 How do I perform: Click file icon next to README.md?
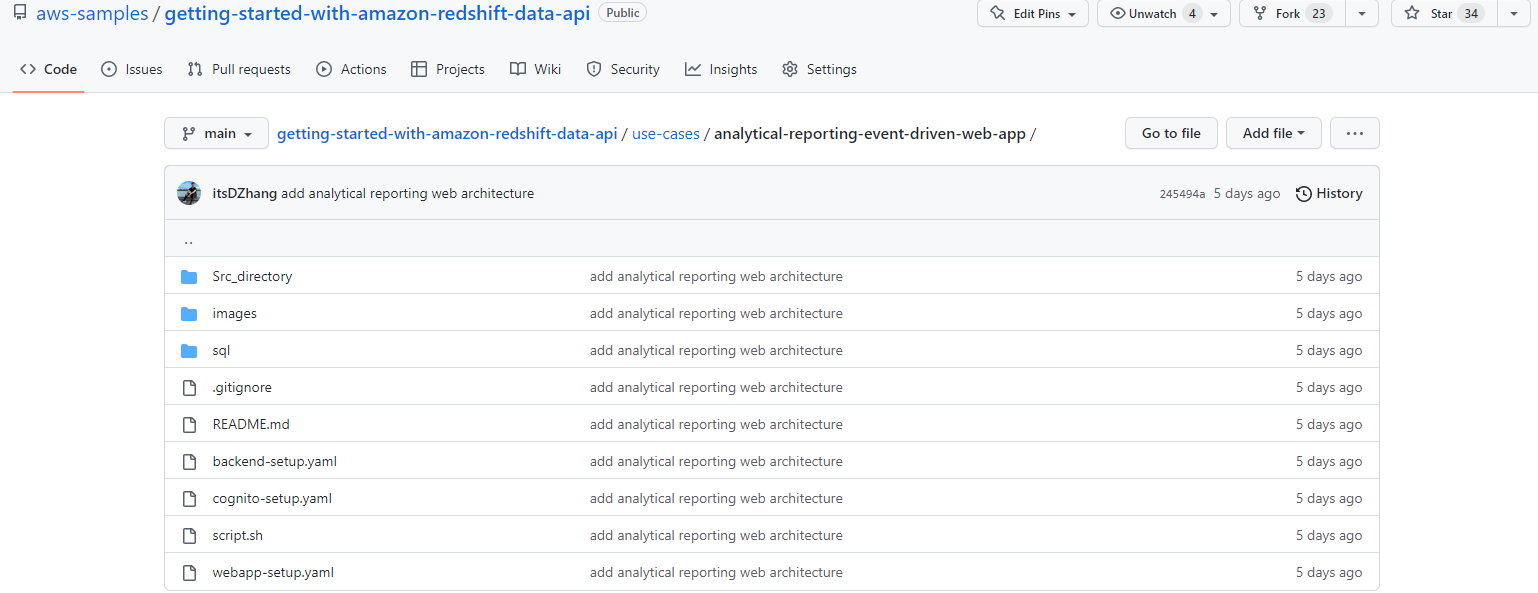[189, 424]
